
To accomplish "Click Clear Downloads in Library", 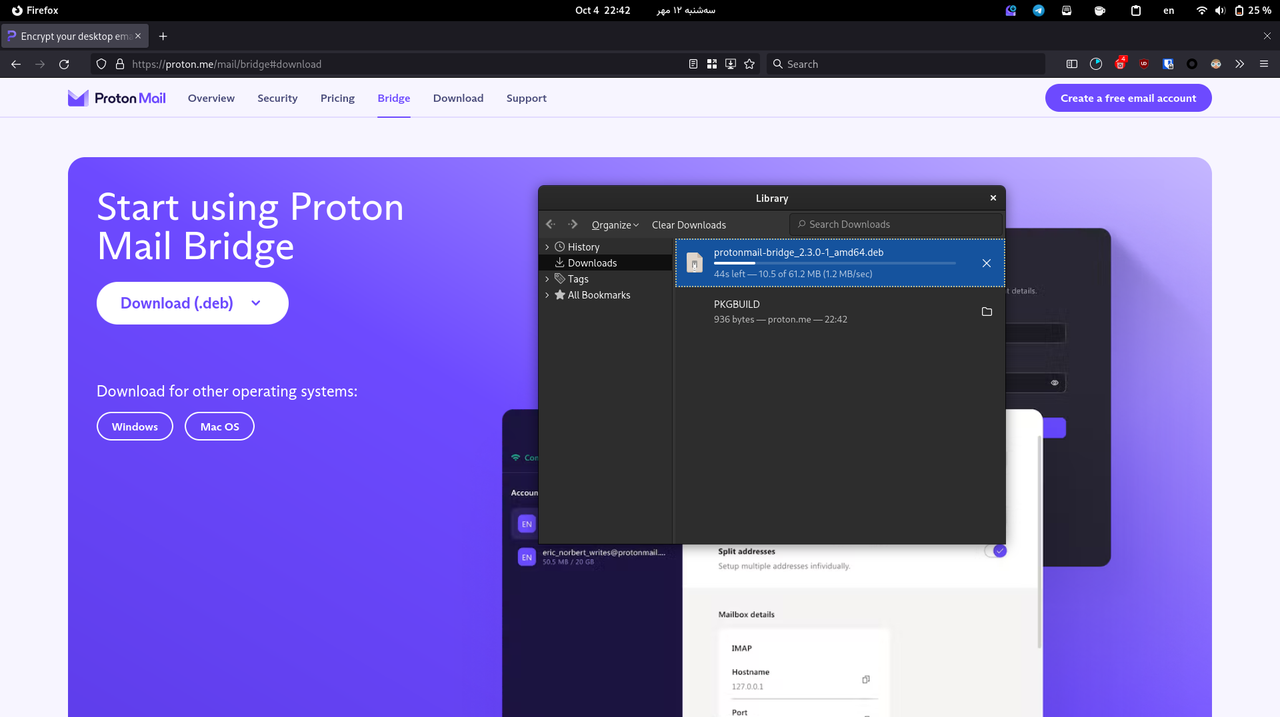I will (689, 225).
